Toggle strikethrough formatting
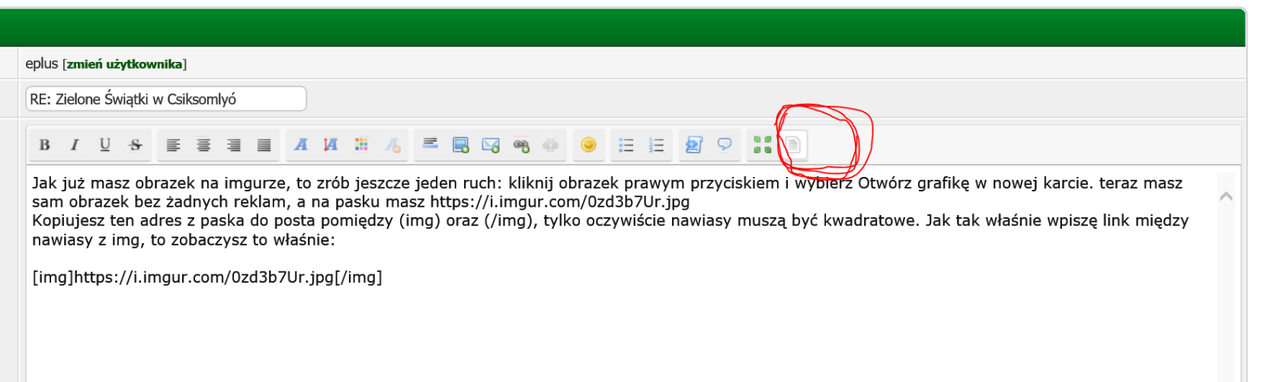Screen dimensions: 1280x382 [x=136, y=145]
